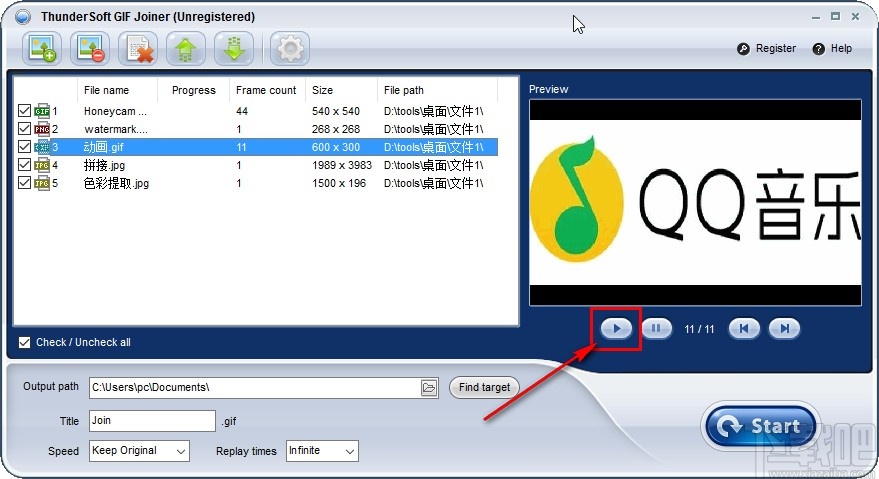
Task: Select the 拼接.jpg file name
Action: [x=104, y=165]
